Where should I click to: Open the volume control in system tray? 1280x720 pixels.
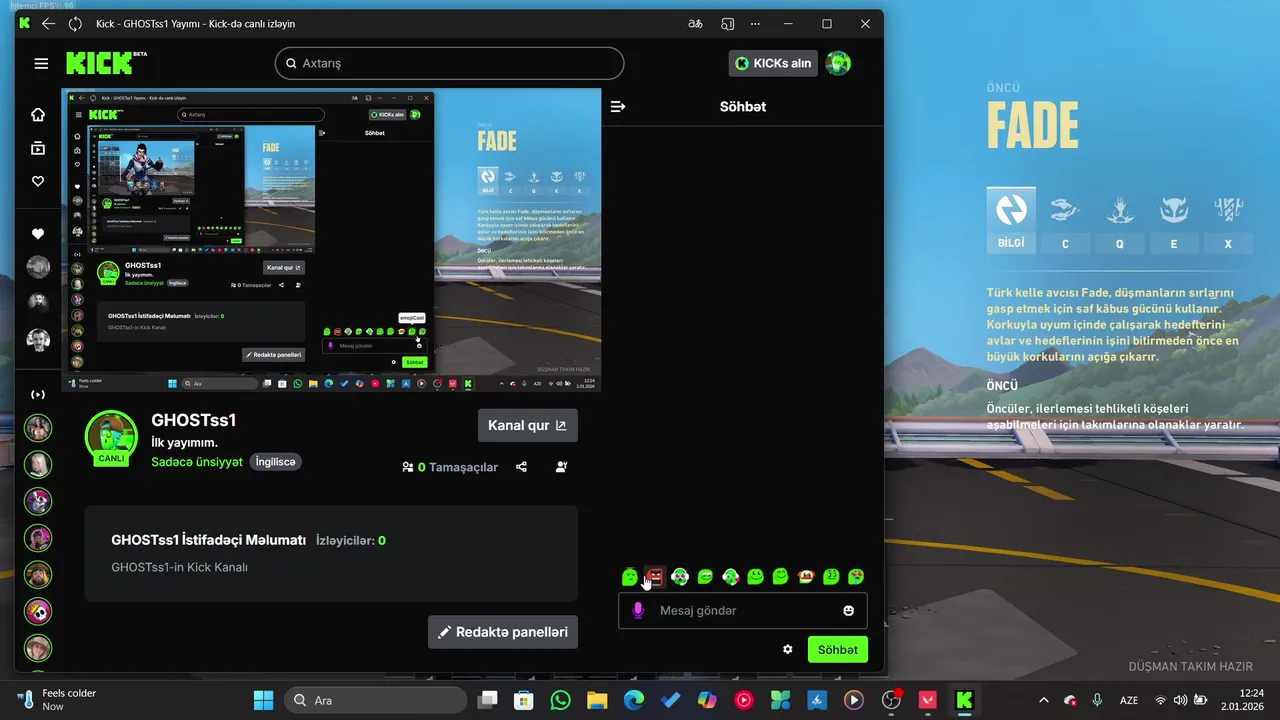pos(1180,700)
